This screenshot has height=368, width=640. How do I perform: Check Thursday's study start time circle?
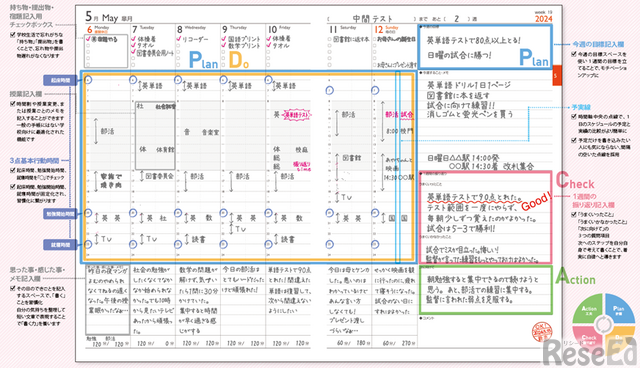(x=223, y=213)
